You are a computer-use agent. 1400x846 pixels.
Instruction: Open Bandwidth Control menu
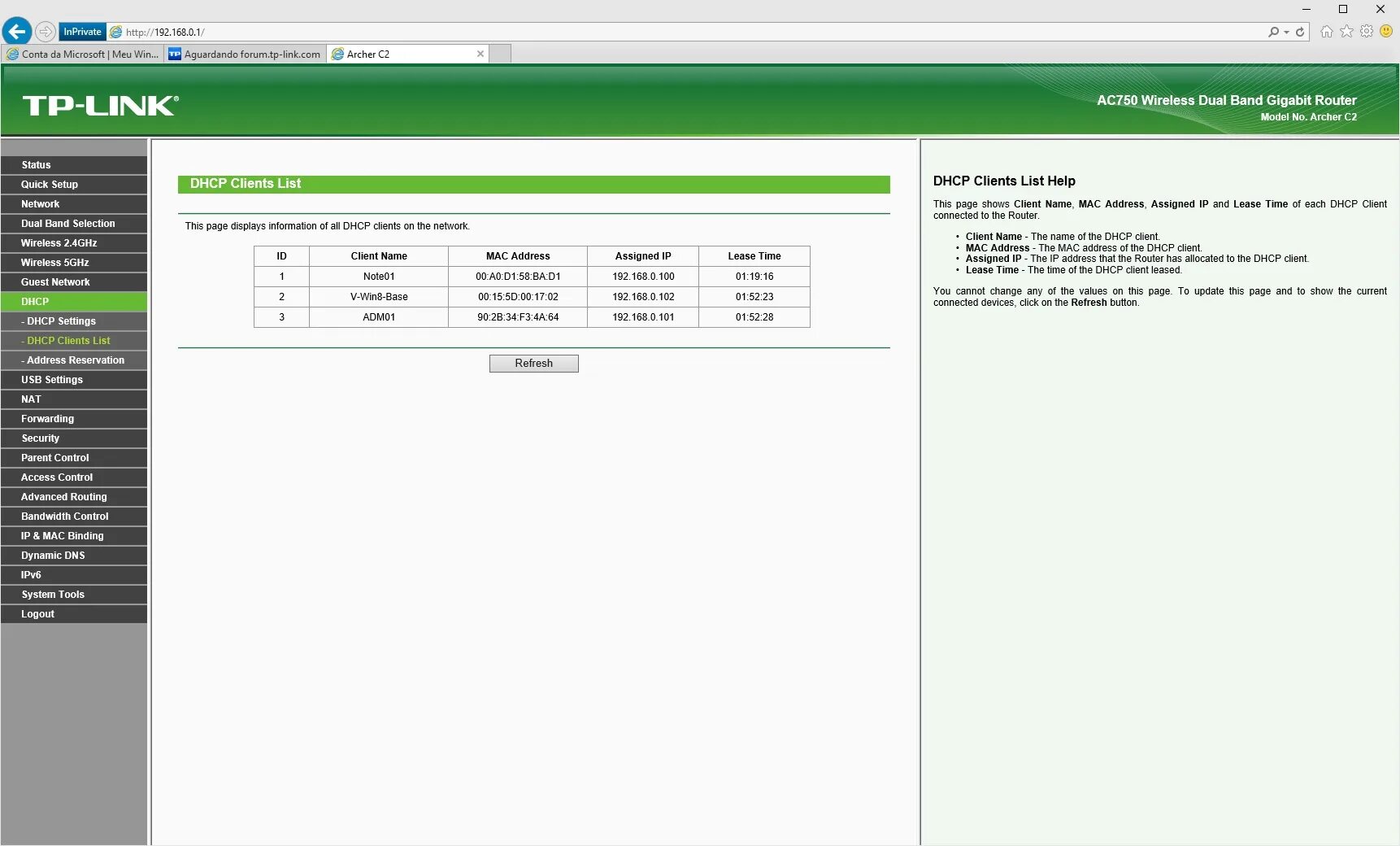74,517
